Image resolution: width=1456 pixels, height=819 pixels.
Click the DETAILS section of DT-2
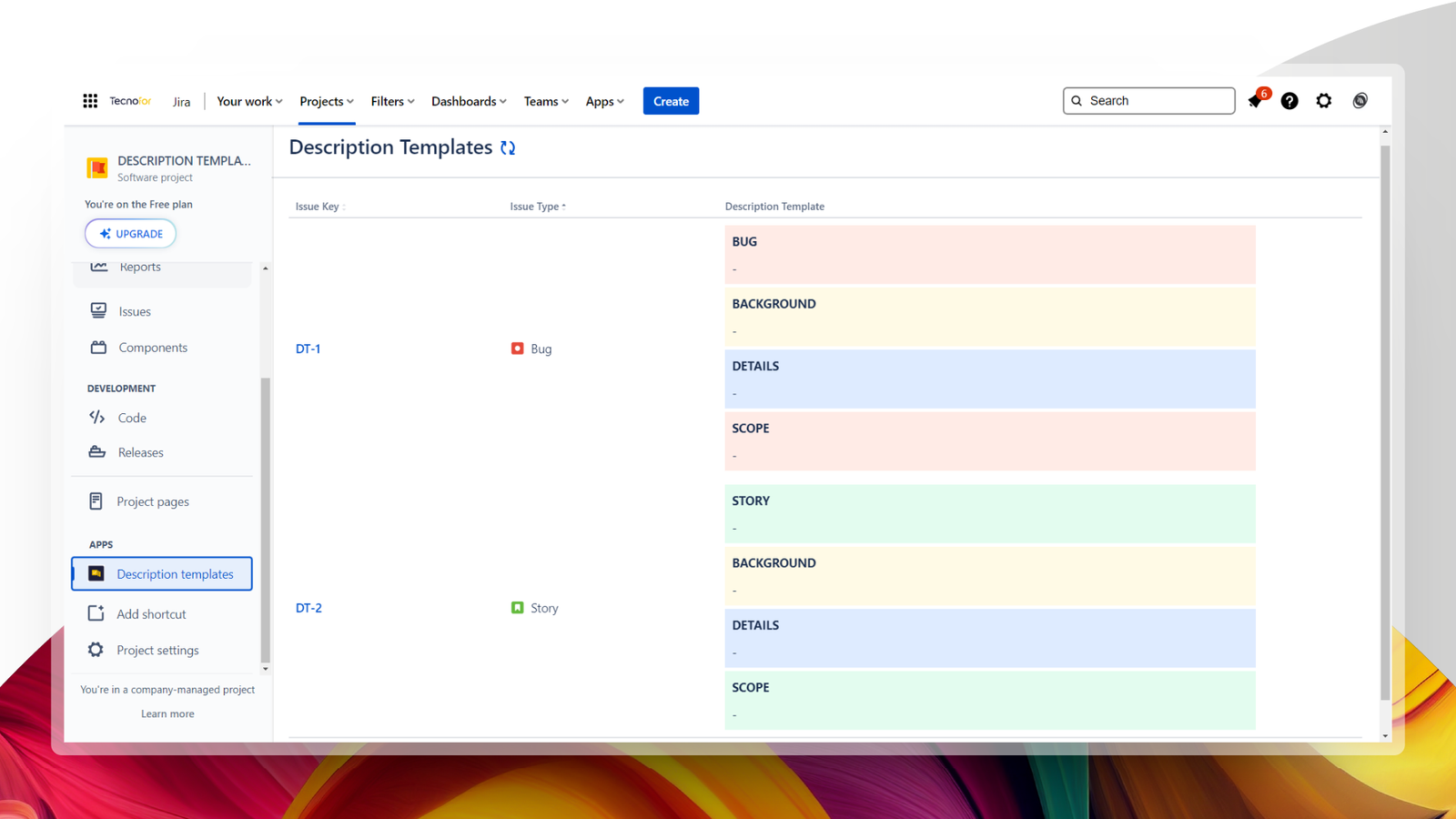(990, 638)
